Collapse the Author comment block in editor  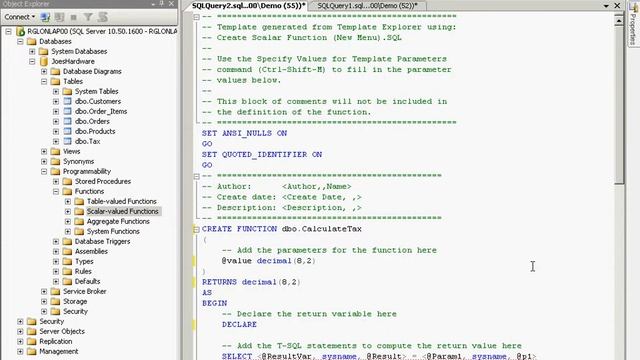click(x=196, y=176)
